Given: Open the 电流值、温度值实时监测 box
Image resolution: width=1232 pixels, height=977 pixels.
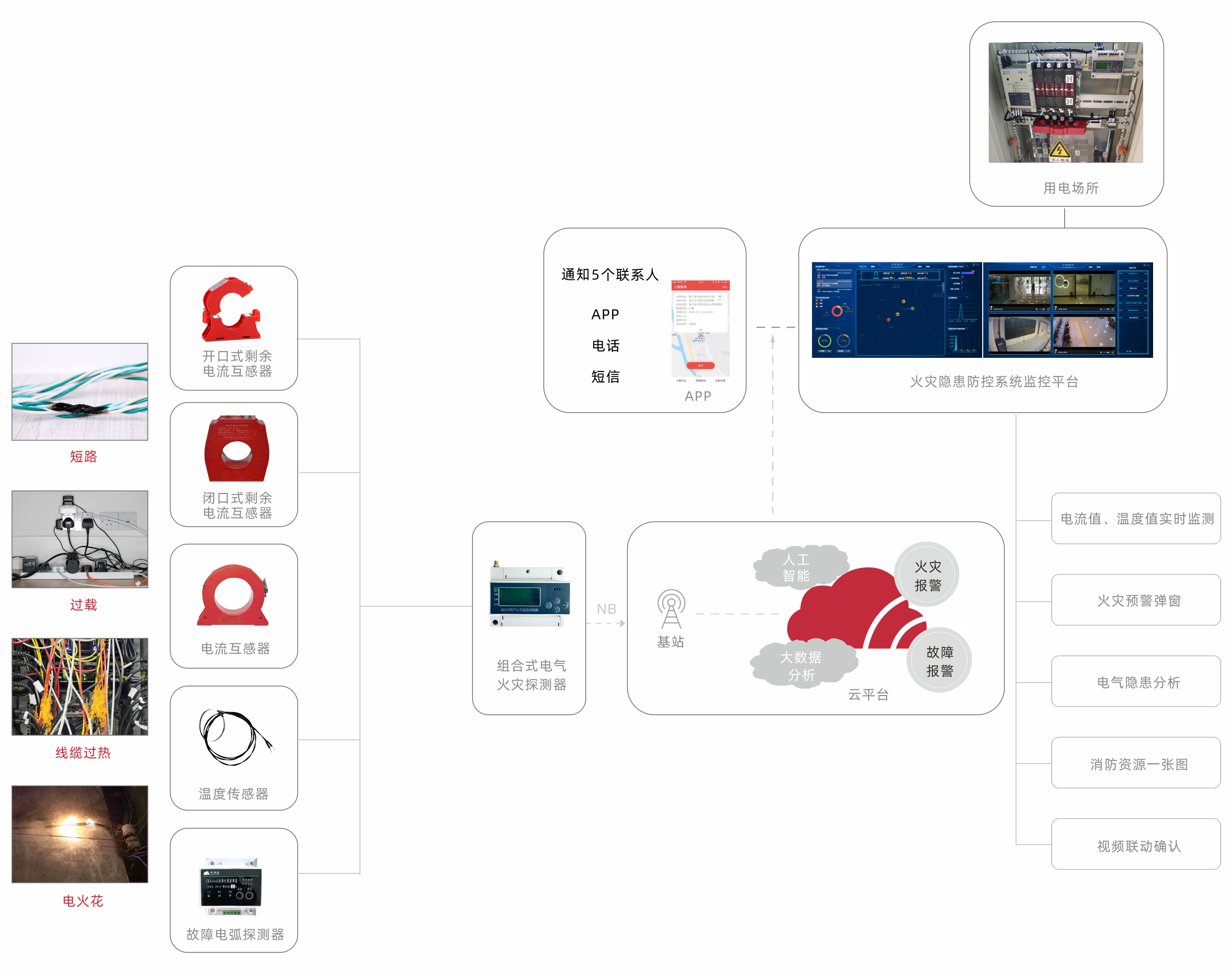Looking at the screenshot, I should [x=1135, y=518].
